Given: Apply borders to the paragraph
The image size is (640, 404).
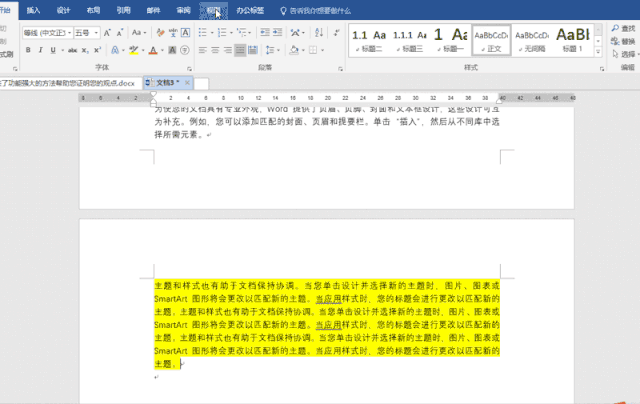Looking at the screenshot, I should coord(313,50).
